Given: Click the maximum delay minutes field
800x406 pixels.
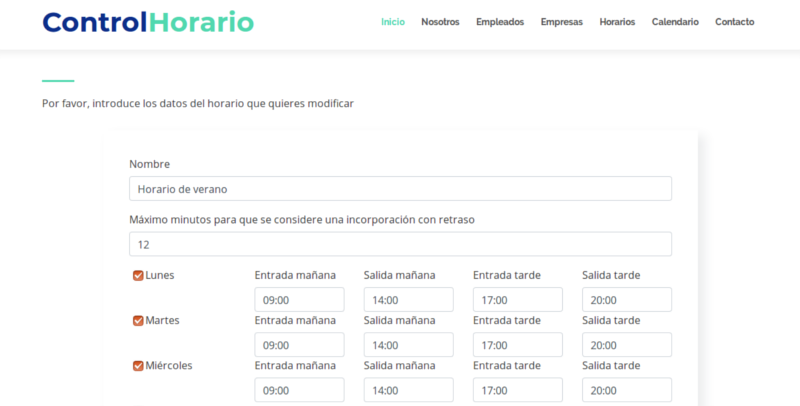Looking at the screenshot, I should pyautogui.click(x=401, y=244).
